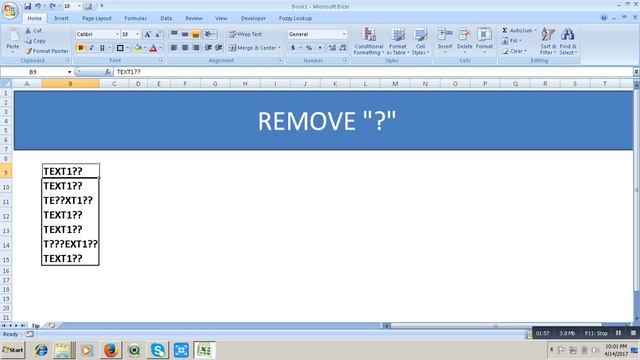The height and width of the screenshot is (360, 640).
Task: Switch to the Insert tab
Action: point(61,18)
